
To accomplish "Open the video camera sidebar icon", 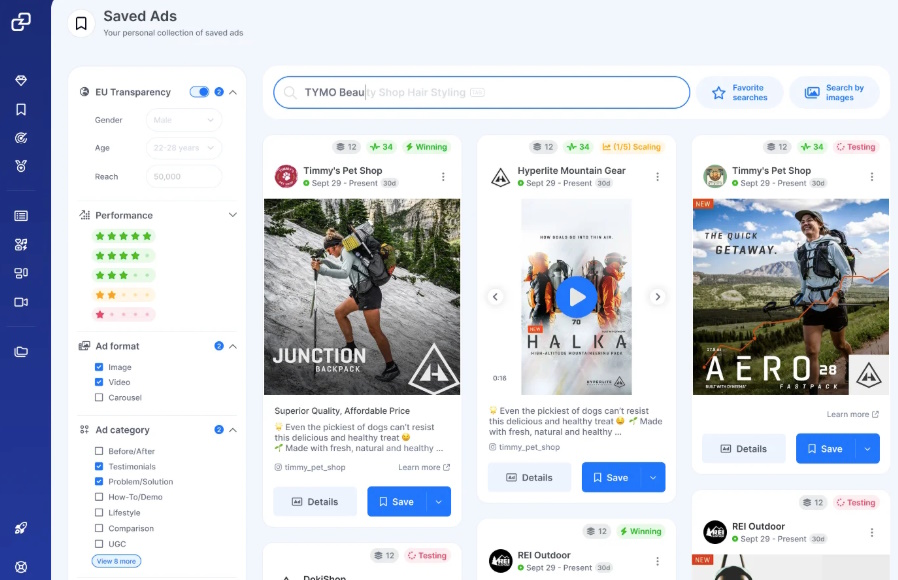I will [x=21, y=302].
